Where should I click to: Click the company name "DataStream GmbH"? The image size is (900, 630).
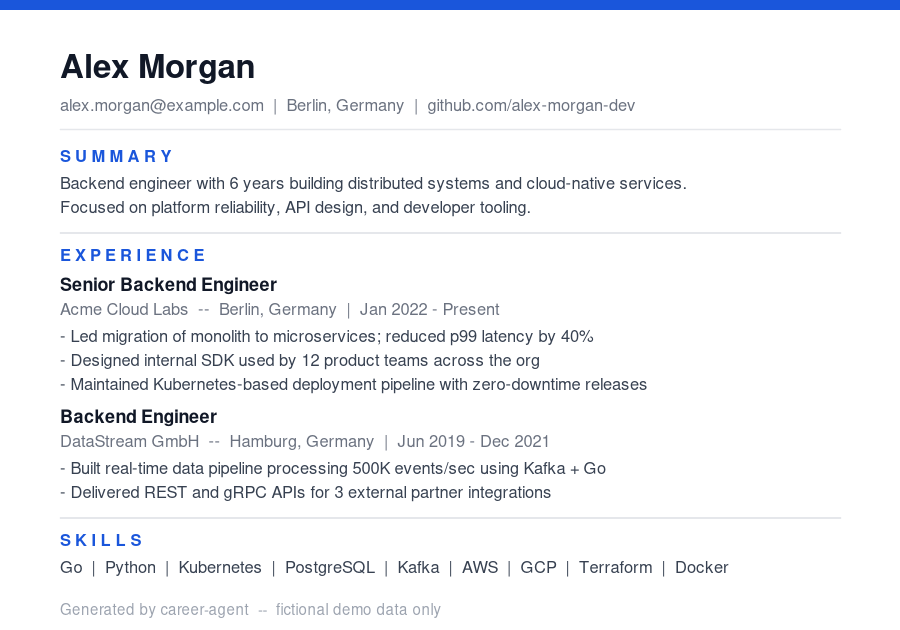coord(130,442)
